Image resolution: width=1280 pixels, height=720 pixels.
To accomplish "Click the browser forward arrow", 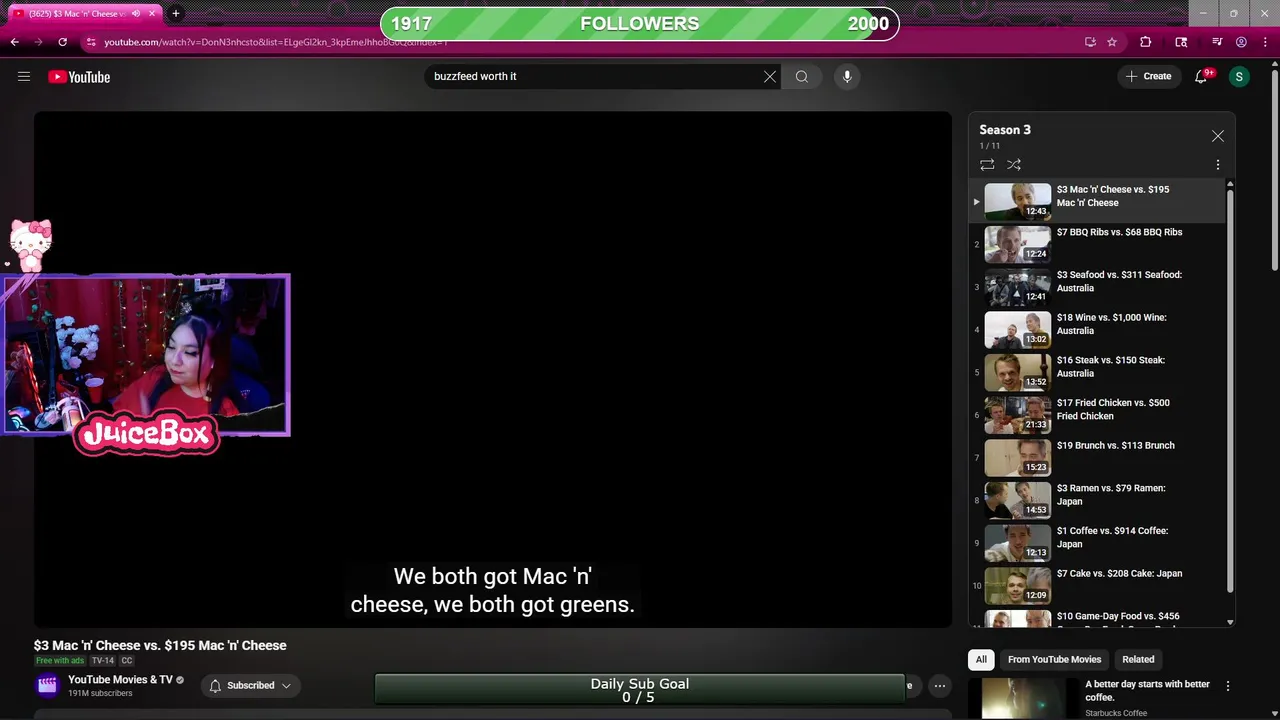I will pos(38,42).
